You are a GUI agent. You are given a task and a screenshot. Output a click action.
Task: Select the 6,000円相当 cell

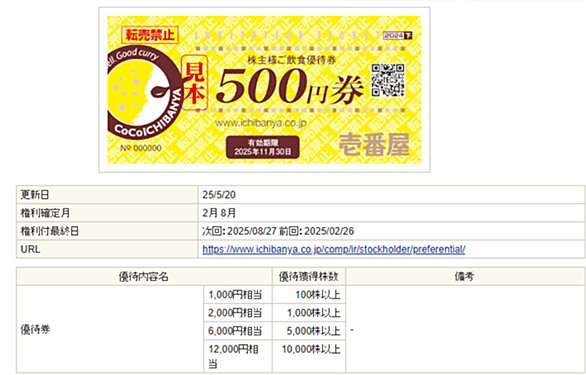(238, 331)
